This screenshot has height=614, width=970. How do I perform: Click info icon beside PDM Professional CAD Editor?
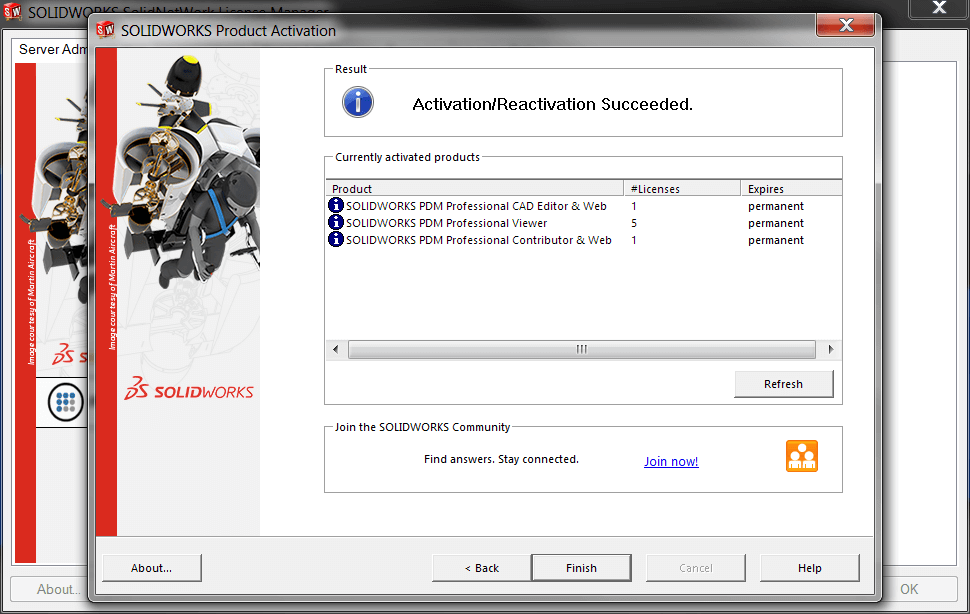click(335, 205)
